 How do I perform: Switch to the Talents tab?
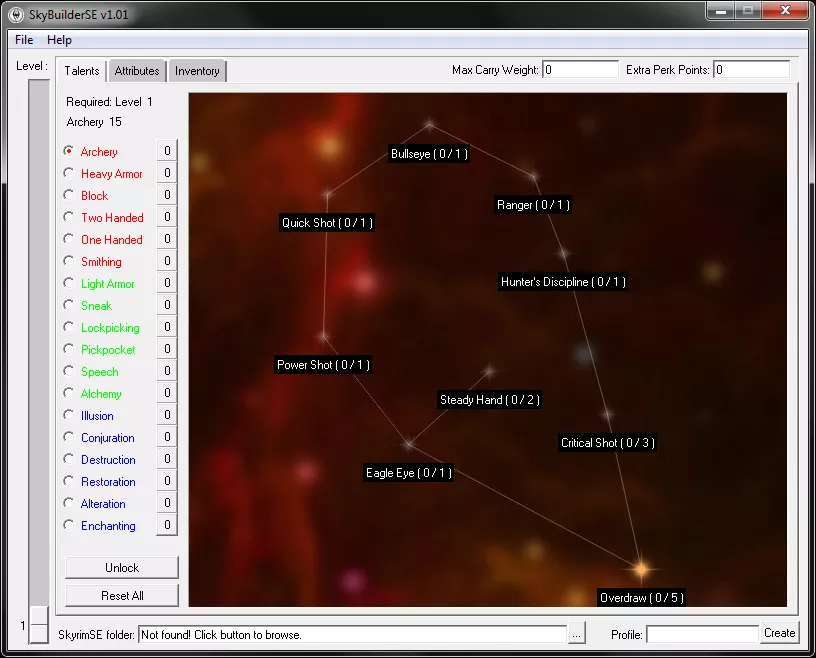coord(82,71)
